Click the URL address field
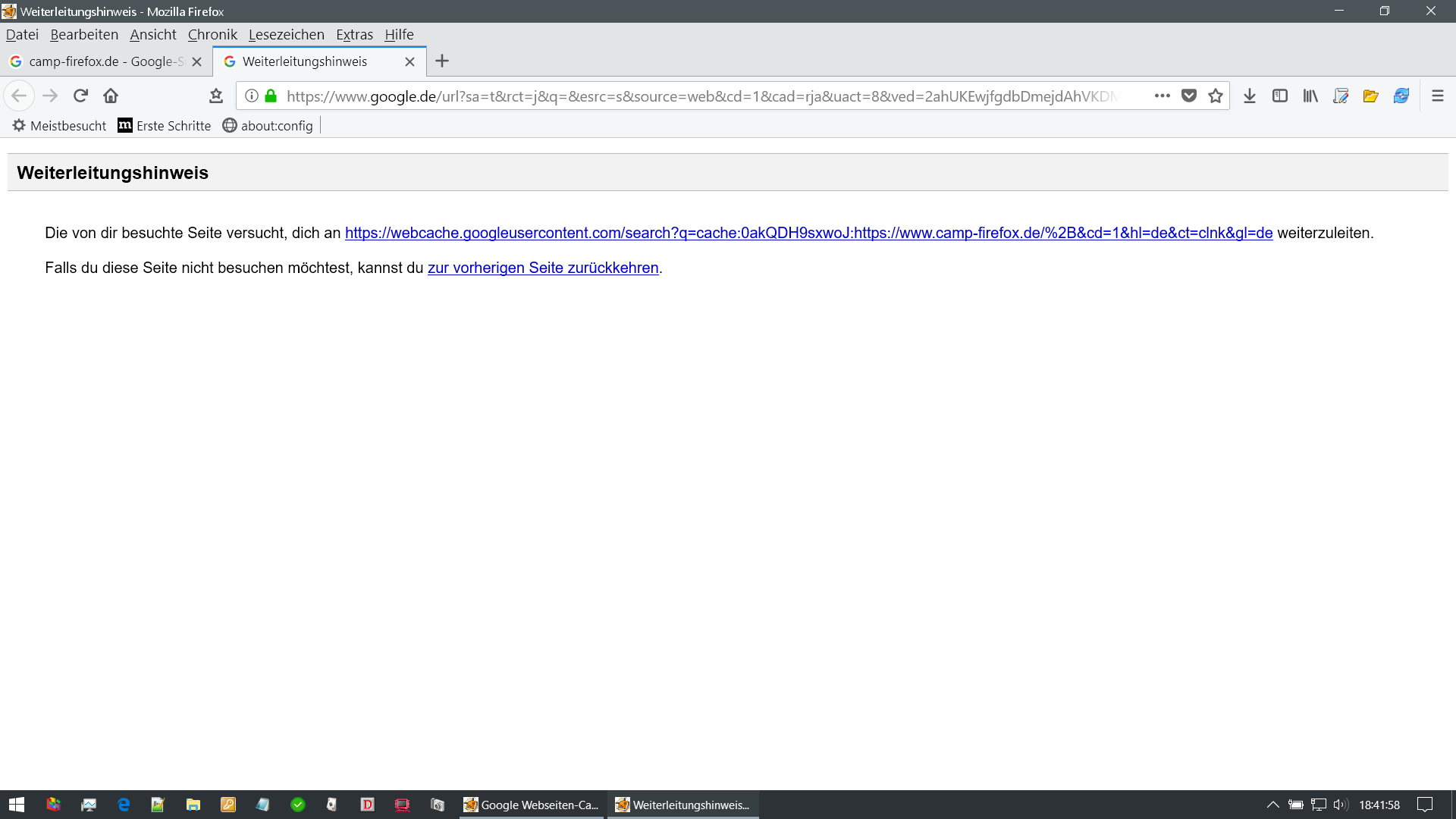The image size is (1456, 819). (701, 96)
